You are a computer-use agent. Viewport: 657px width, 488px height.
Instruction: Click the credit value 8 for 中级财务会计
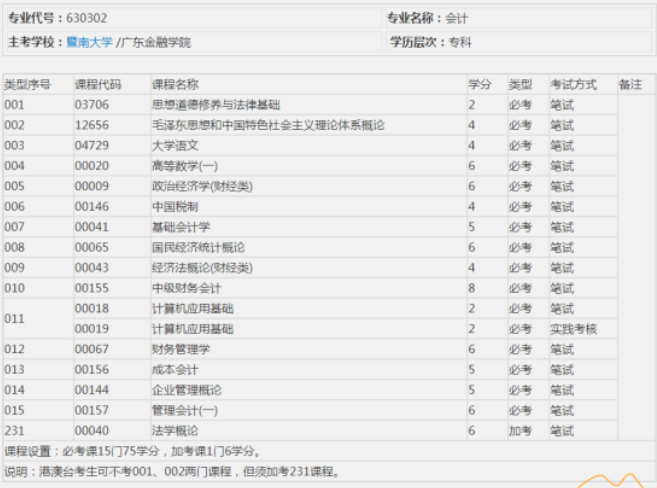point(472,288)
